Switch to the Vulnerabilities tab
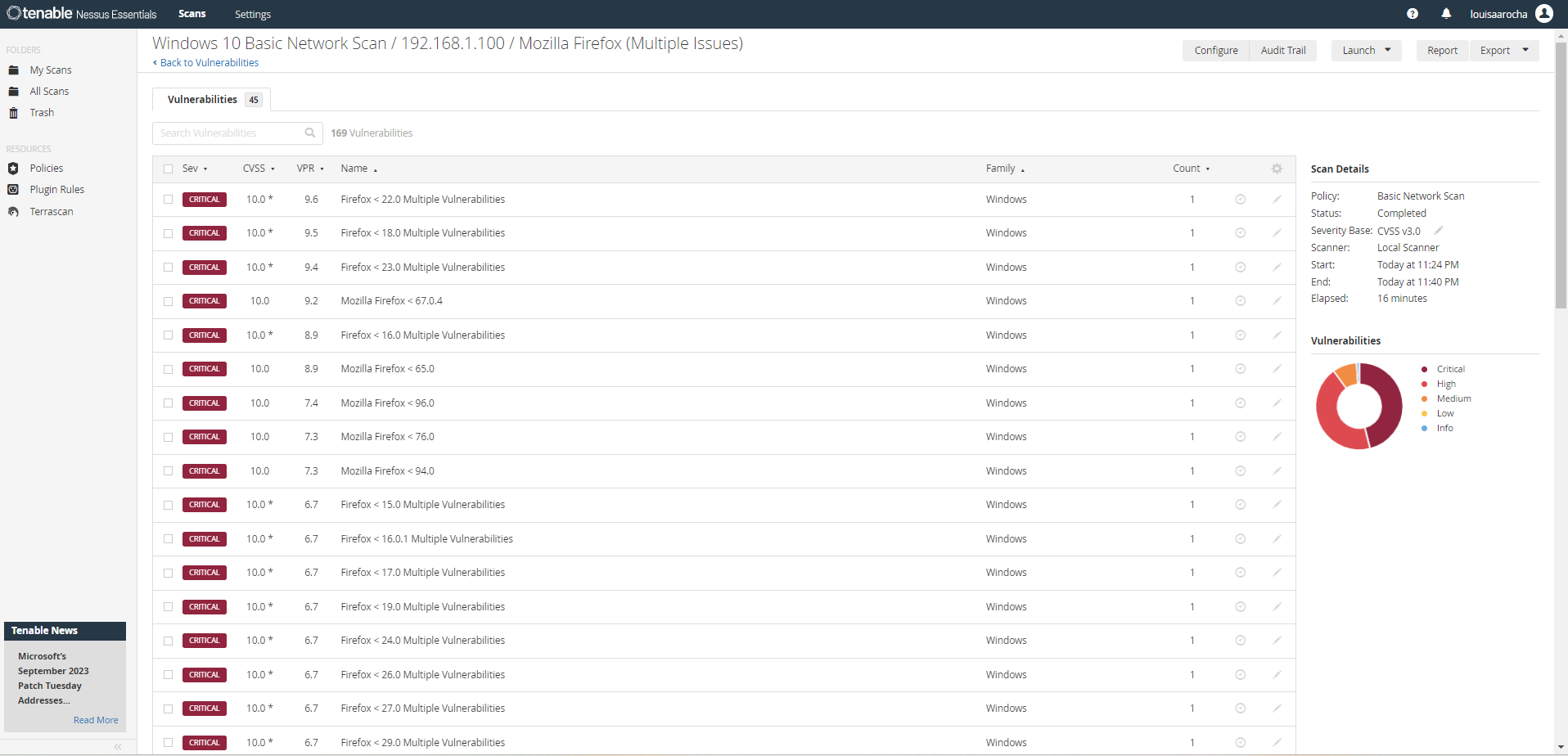This screenshot has height=756, width=1568. (x=201, y=99)
